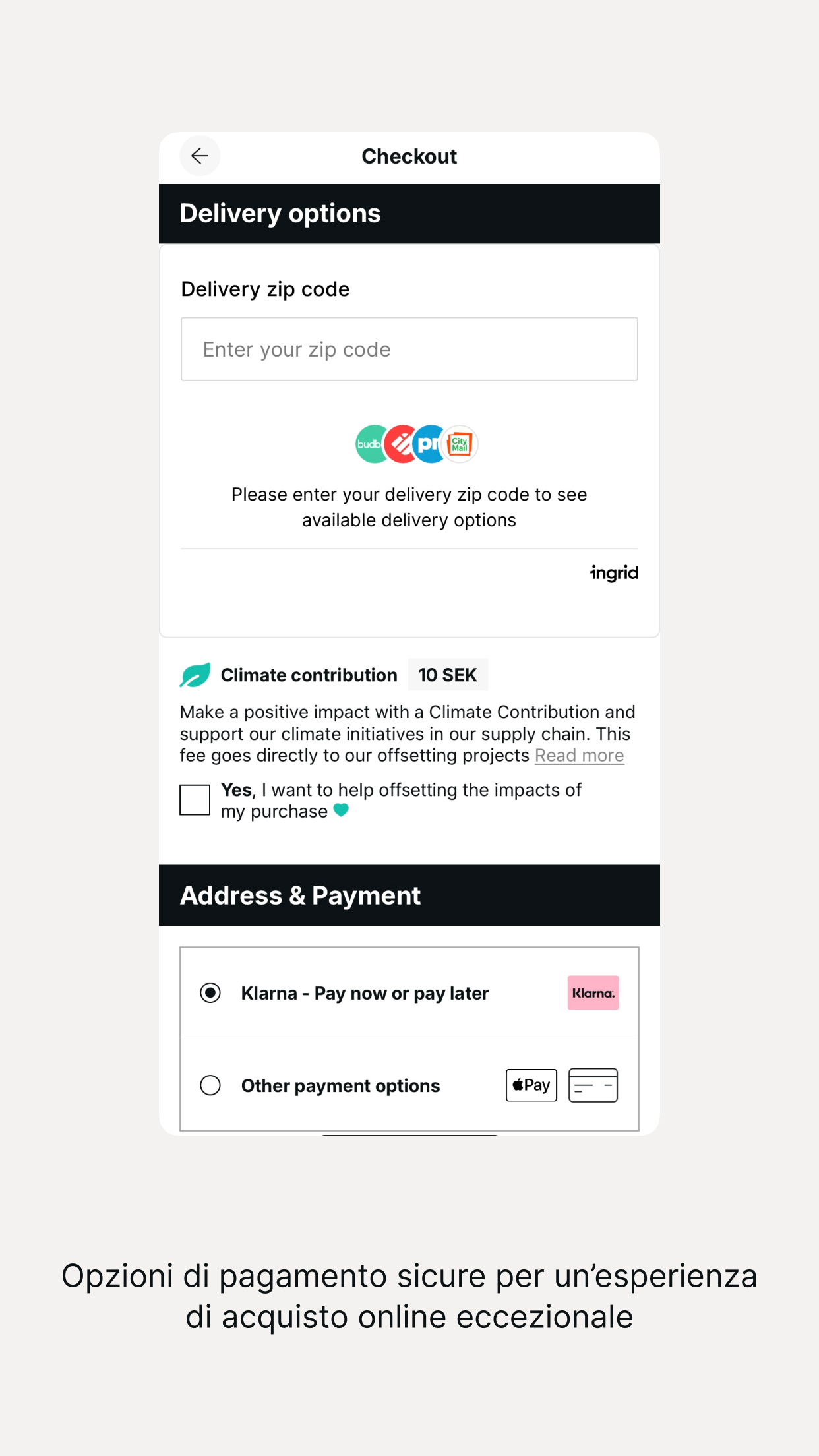Open the 10 SEK contribution detail

[448, 675]
